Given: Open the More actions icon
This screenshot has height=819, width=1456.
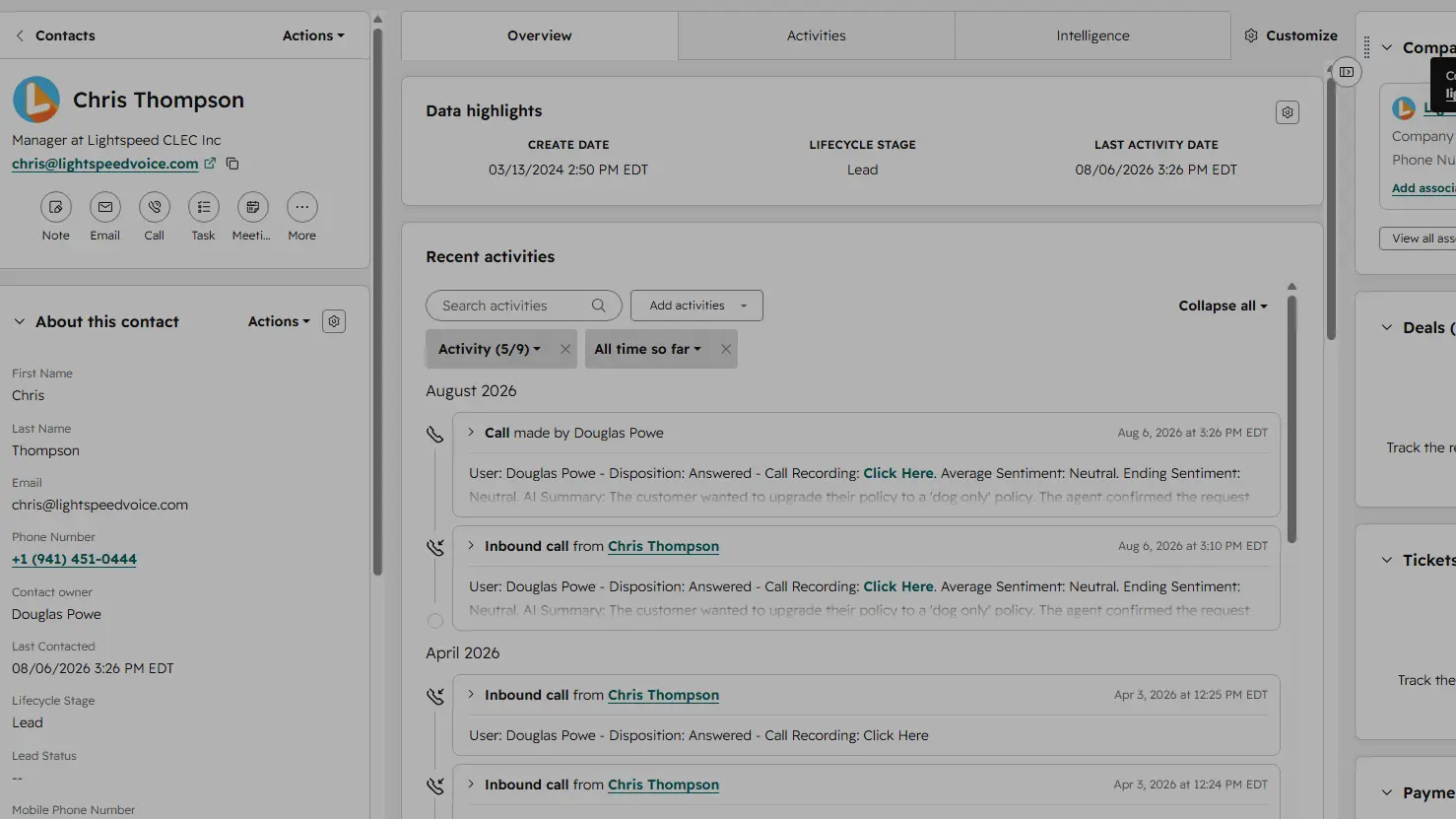Looking at the screenshot, I should click(x=302, y=207).
